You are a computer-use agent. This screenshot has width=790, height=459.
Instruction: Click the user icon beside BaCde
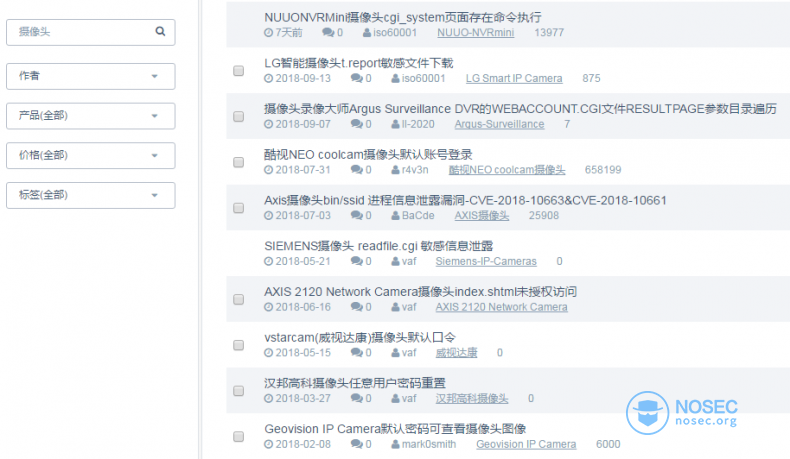(x=396, y=216)
